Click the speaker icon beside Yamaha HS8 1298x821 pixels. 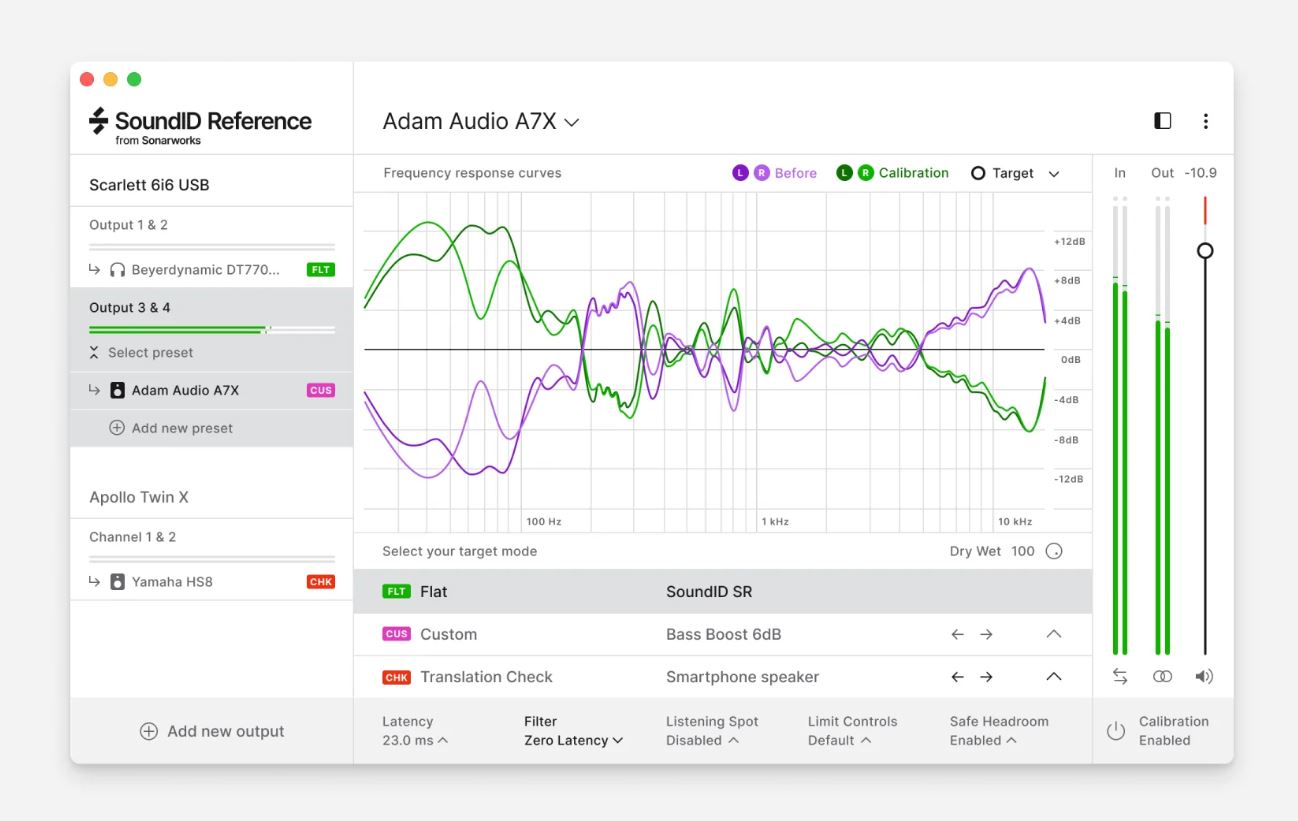click(x=118, y=582)
